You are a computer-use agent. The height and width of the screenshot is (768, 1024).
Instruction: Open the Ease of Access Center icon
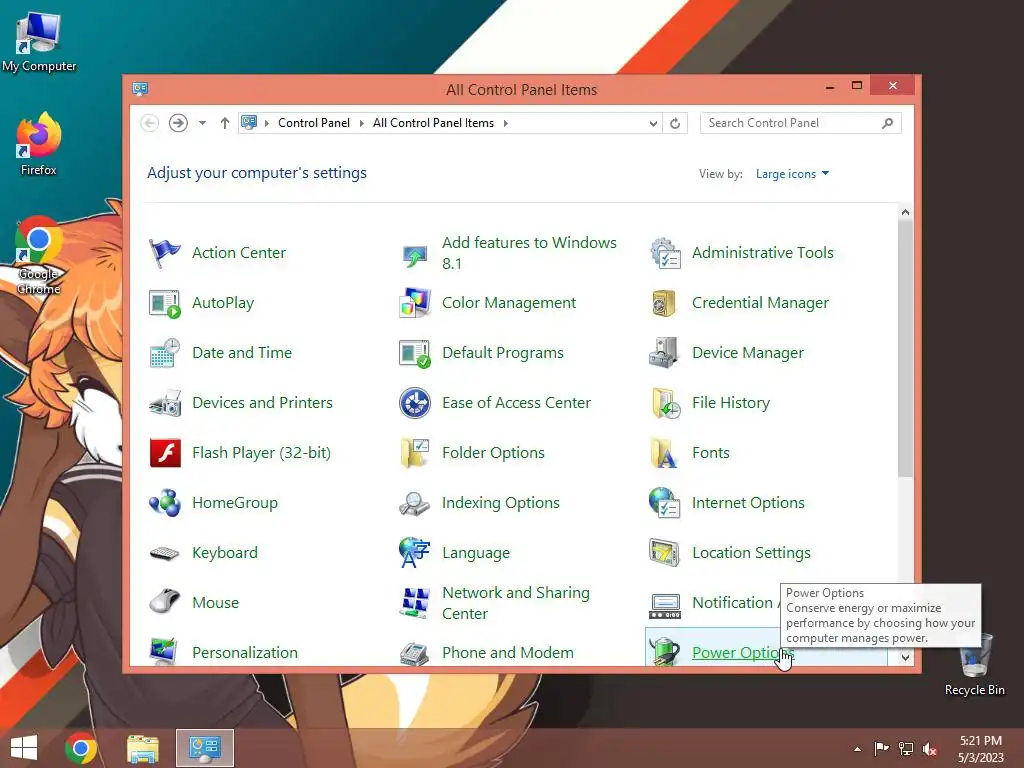point(415,403)
